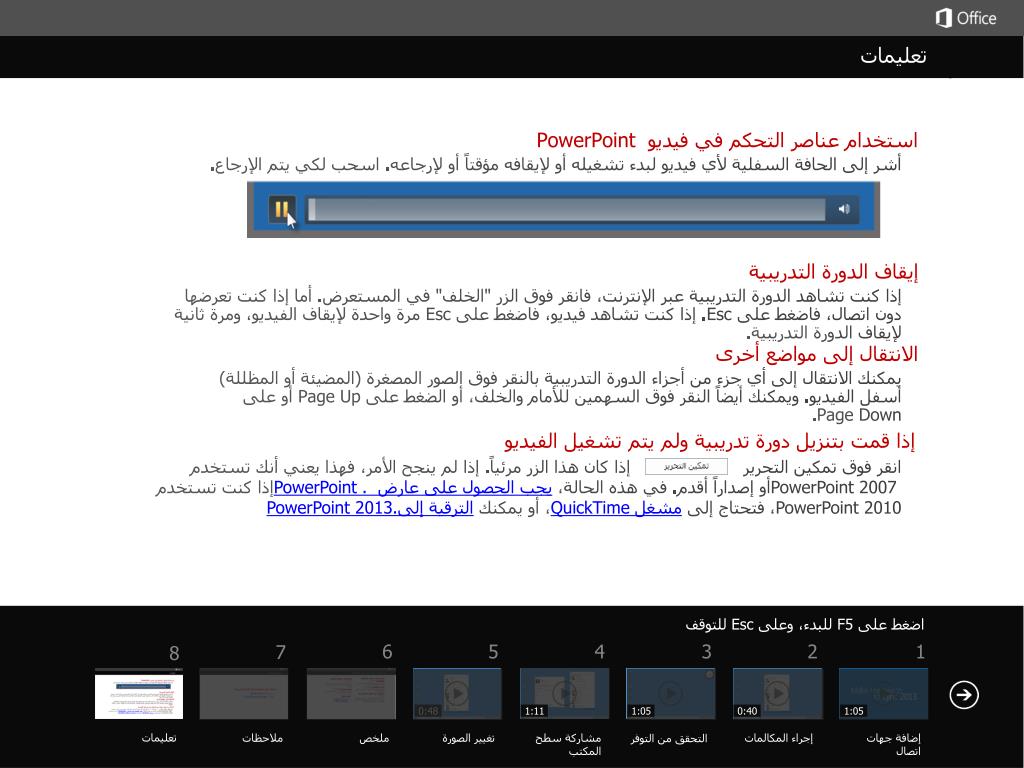Viewport: 1024px width, 768px height.
Task: Open thumbnail 8 تعليمات
Action: [x=138, y=694]
